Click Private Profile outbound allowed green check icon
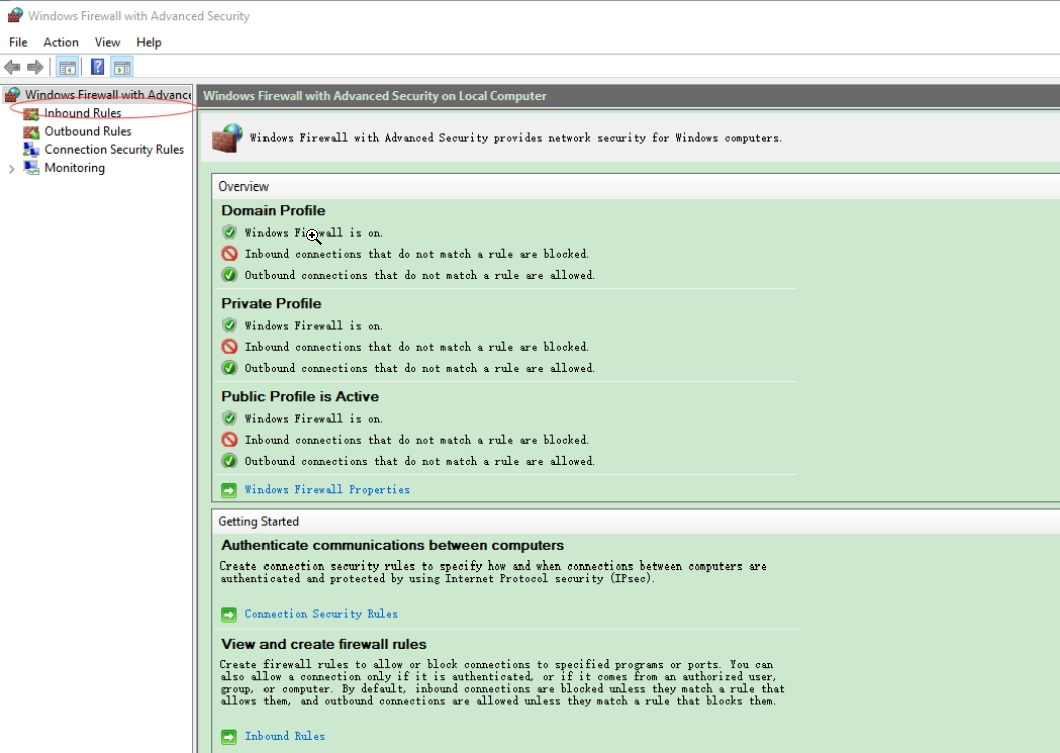This screenshot has width=1060, height=753. [x=229, y=368]
